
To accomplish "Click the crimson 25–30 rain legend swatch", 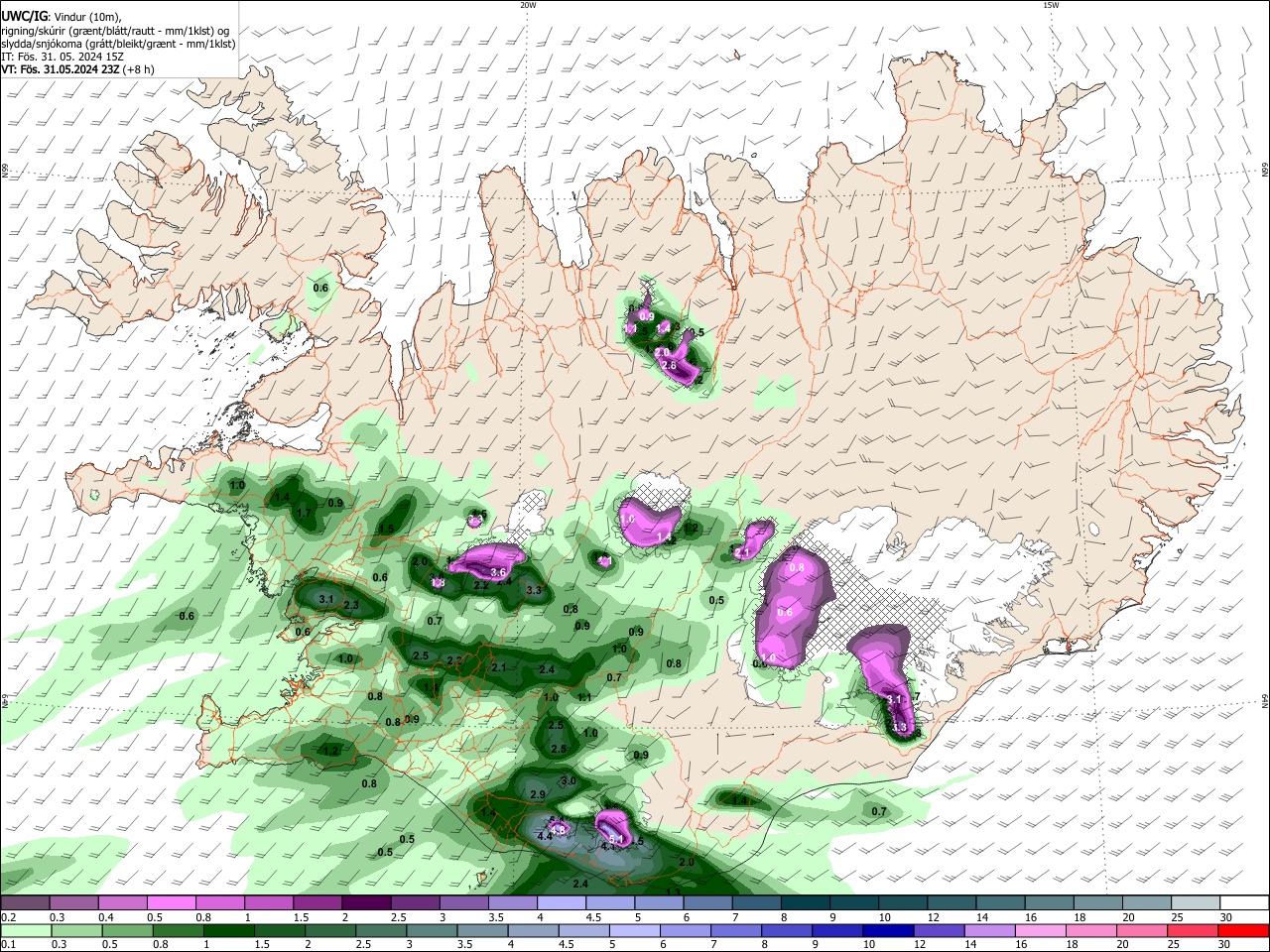I will pyautogui.click(x=1196, y=930).
